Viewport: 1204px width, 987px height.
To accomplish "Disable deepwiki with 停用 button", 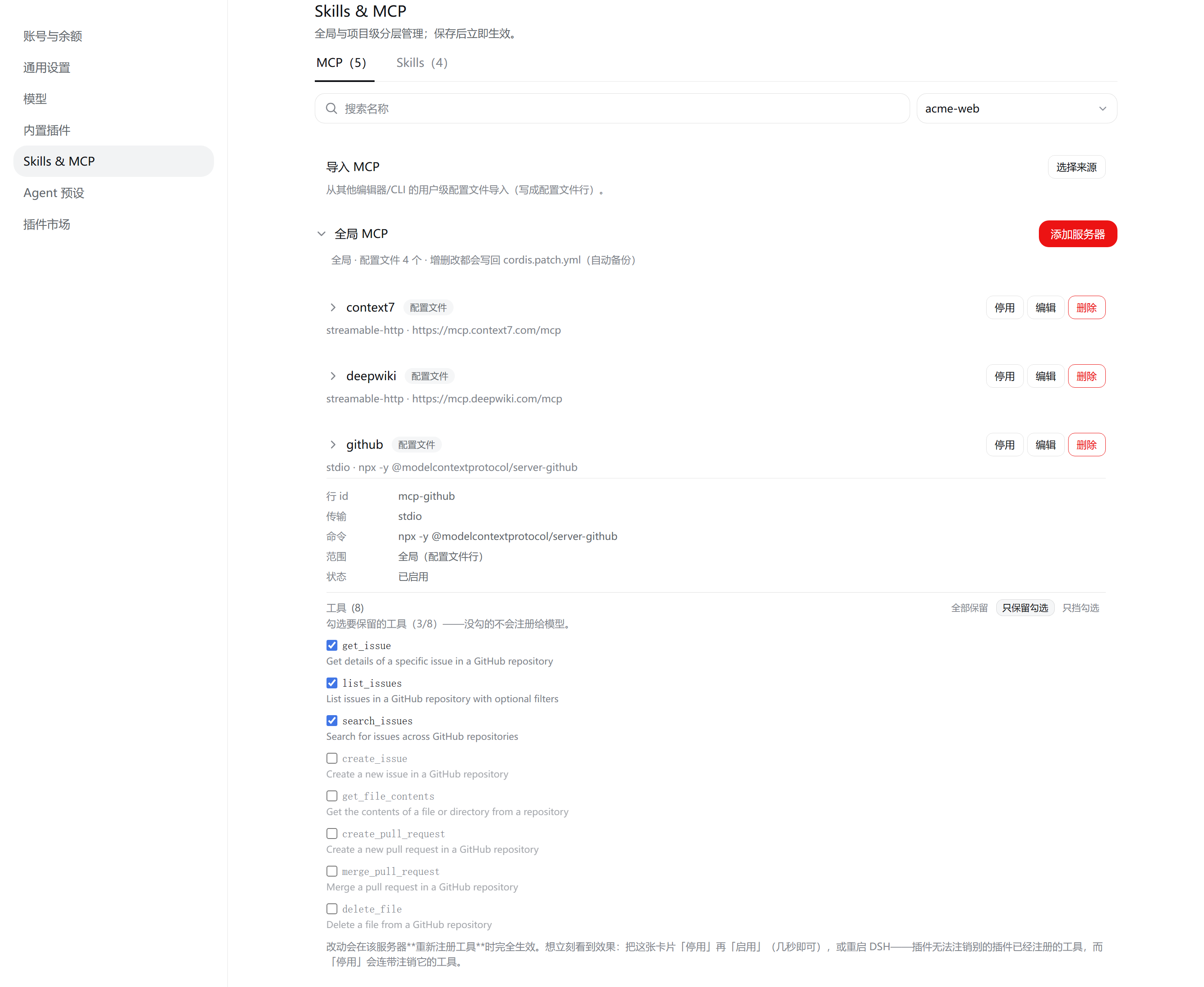I will [x=1004, y=376].
